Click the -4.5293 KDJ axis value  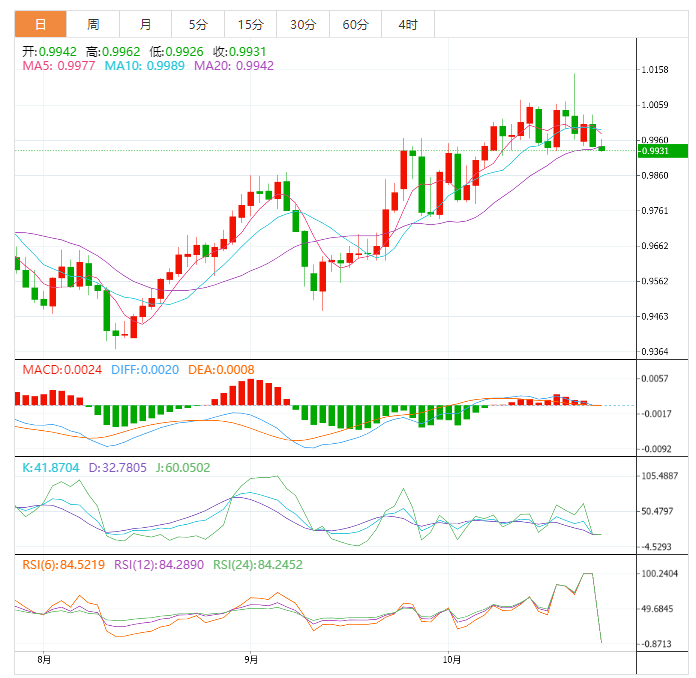655,547
